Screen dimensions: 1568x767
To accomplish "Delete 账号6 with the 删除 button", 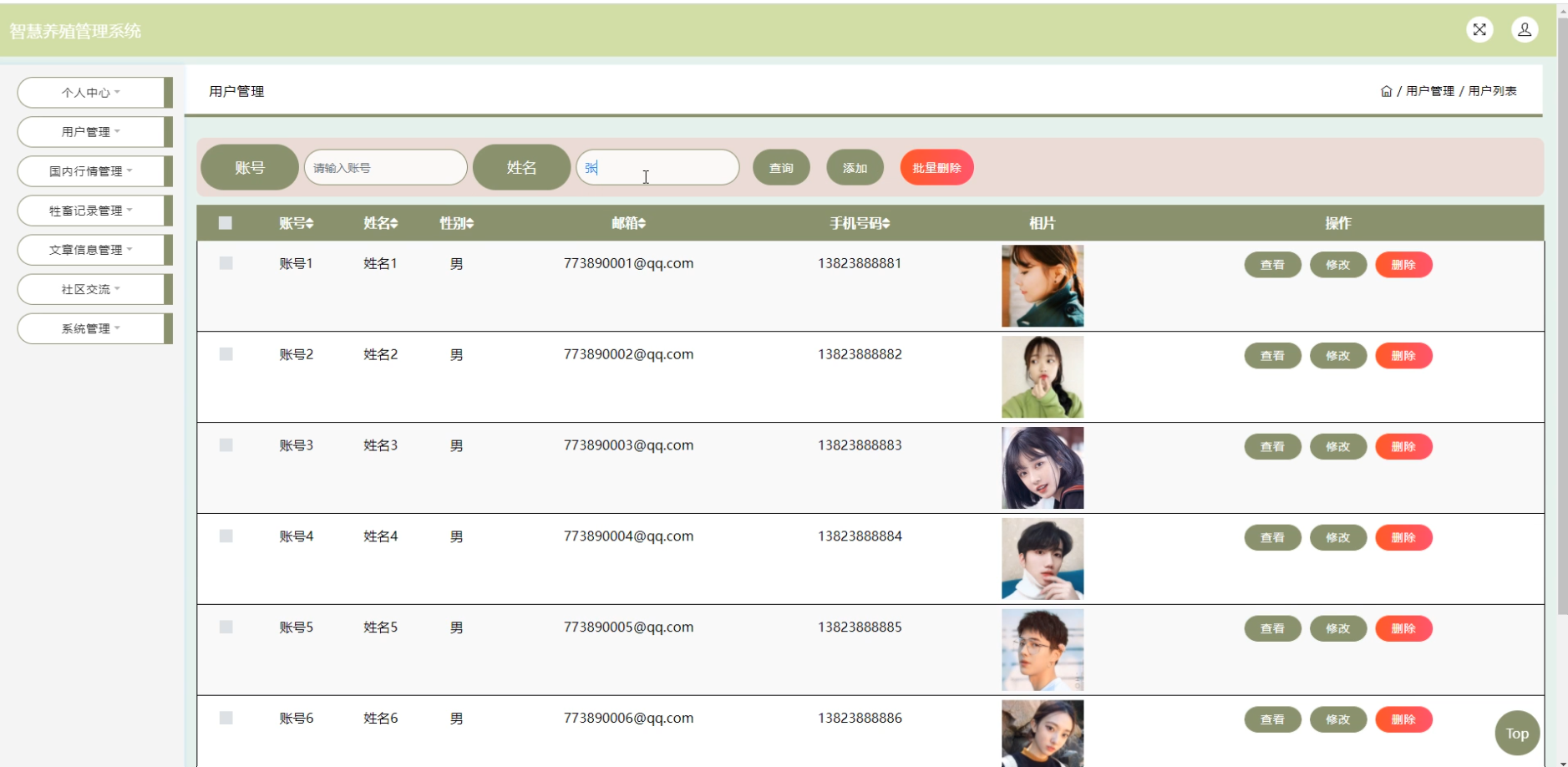I will click(1403, 720).
